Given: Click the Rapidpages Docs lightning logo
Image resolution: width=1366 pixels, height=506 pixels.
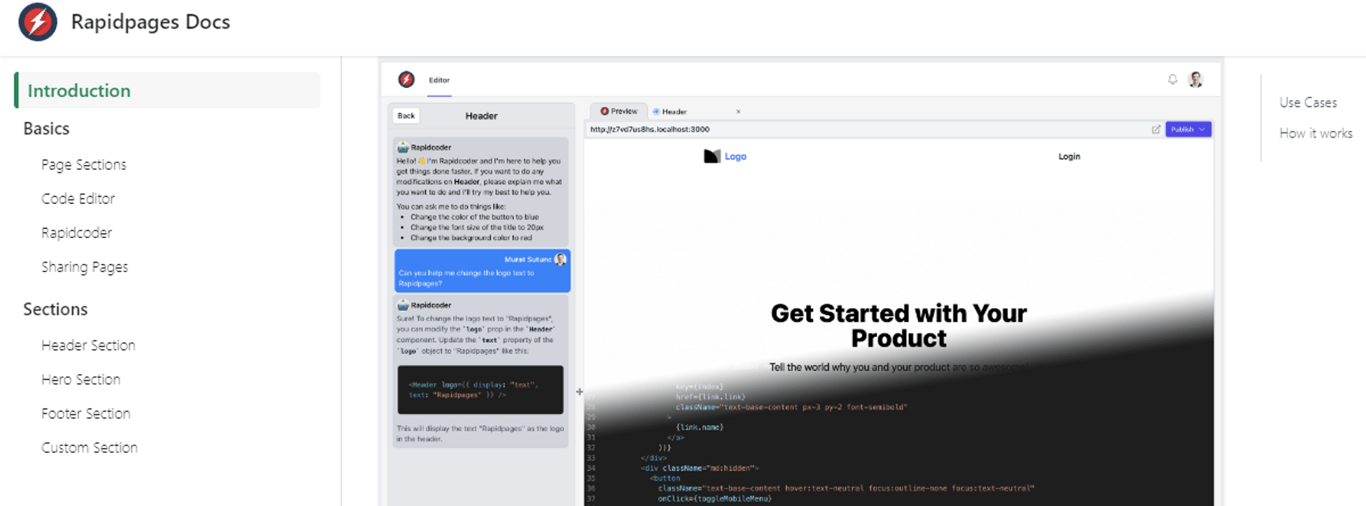Looking at the screenshot, I should pos(38,22).
